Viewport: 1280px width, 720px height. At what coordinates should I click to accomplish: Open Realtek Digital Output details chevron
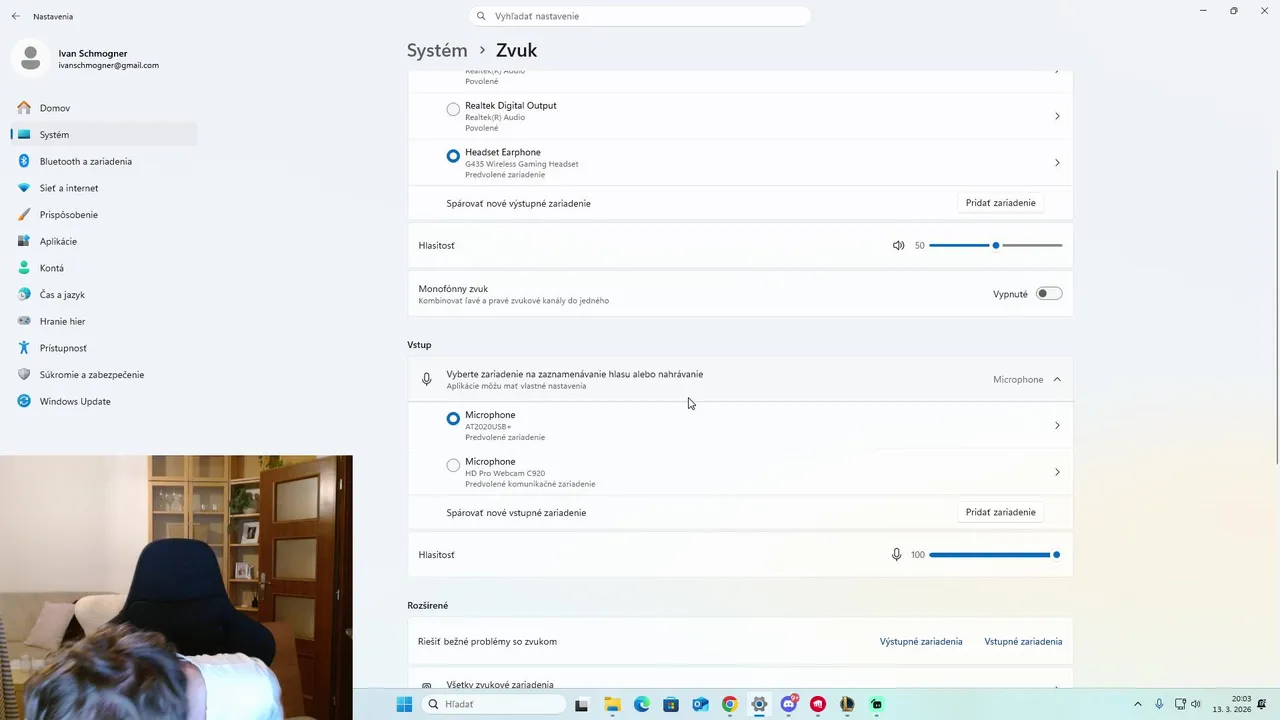1057,116
